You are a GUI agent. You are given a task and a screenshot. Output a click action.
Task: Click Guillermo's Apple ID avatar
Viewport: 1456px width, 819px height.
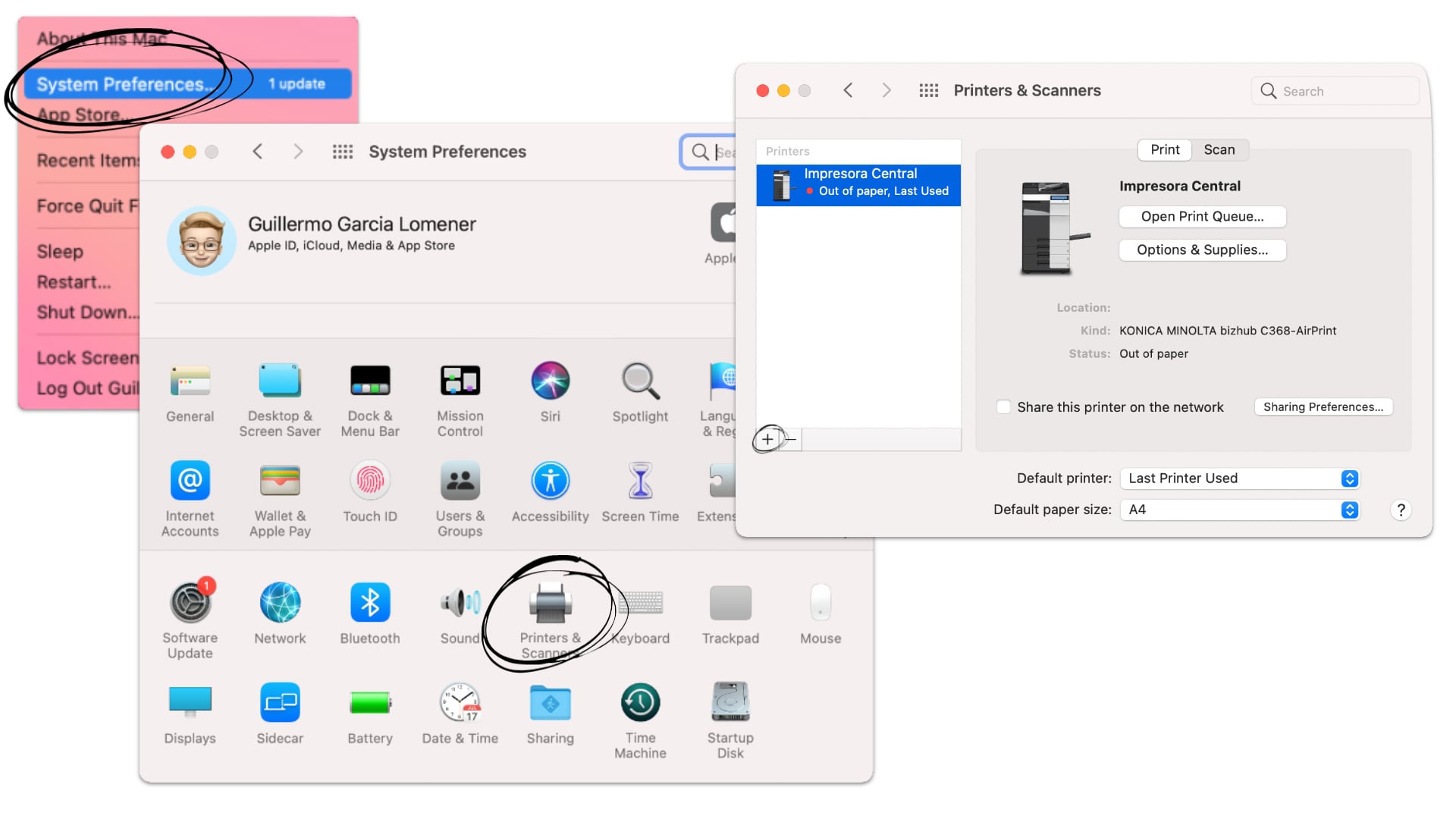pos(201,240)
